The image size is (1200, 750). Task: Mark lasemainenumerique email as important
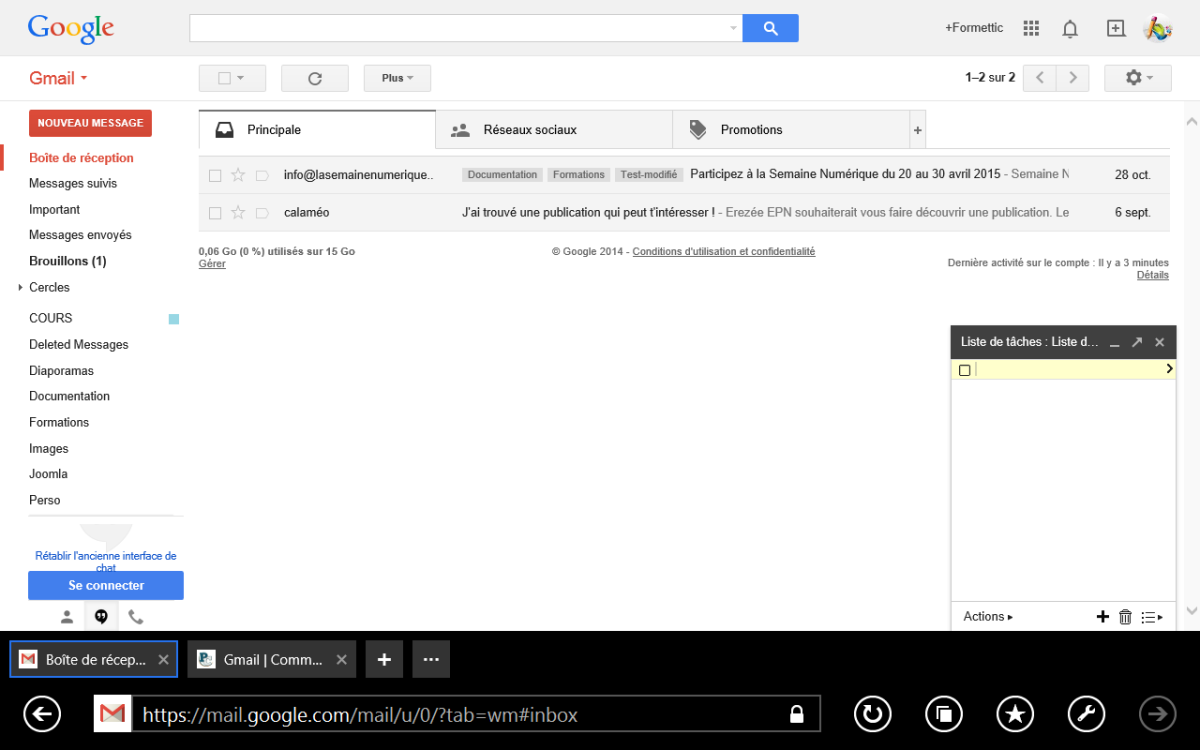point(262,175)
